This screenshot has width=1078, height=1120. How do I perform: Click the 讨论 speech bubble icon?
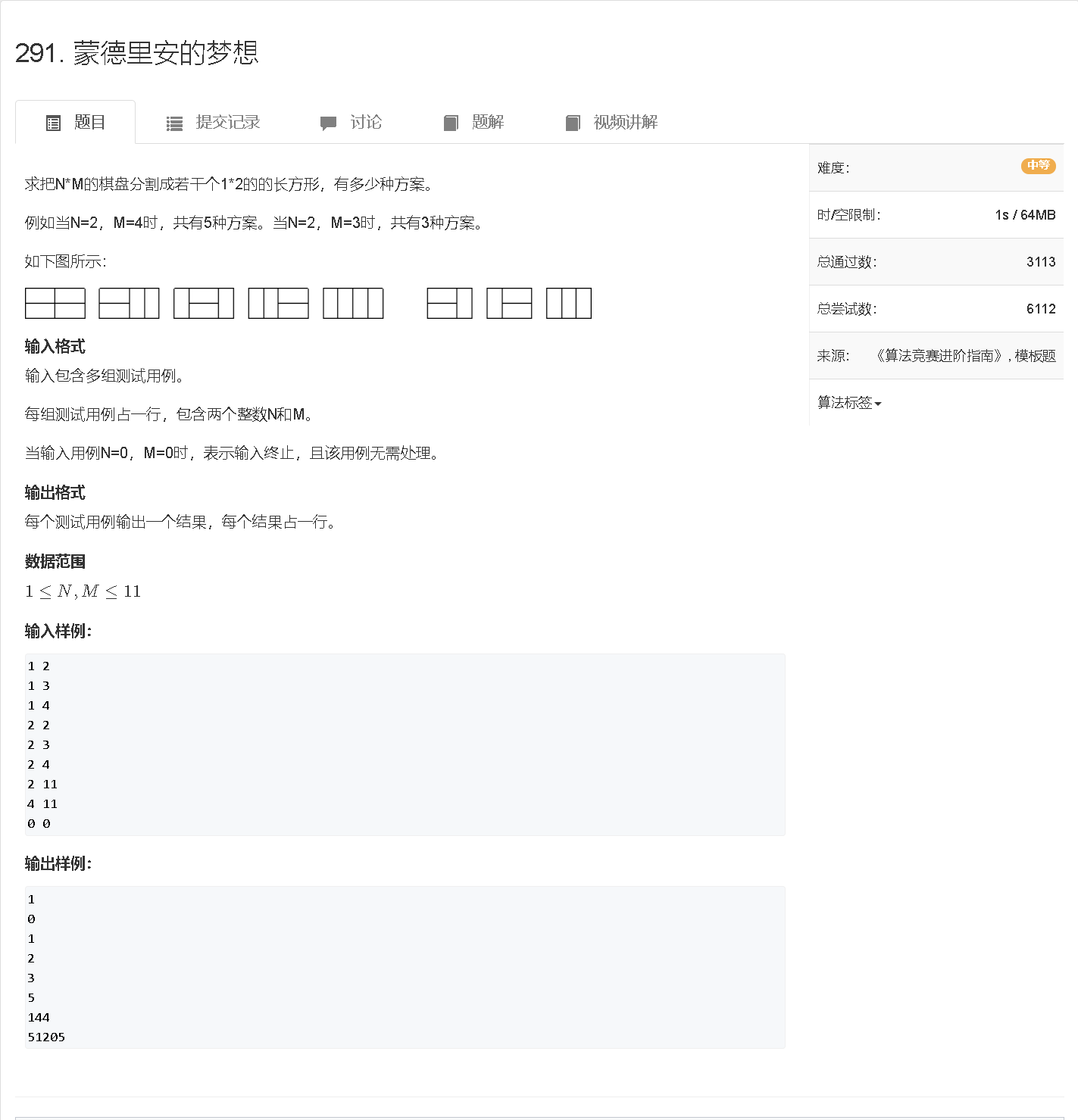[x=328, y=123]
